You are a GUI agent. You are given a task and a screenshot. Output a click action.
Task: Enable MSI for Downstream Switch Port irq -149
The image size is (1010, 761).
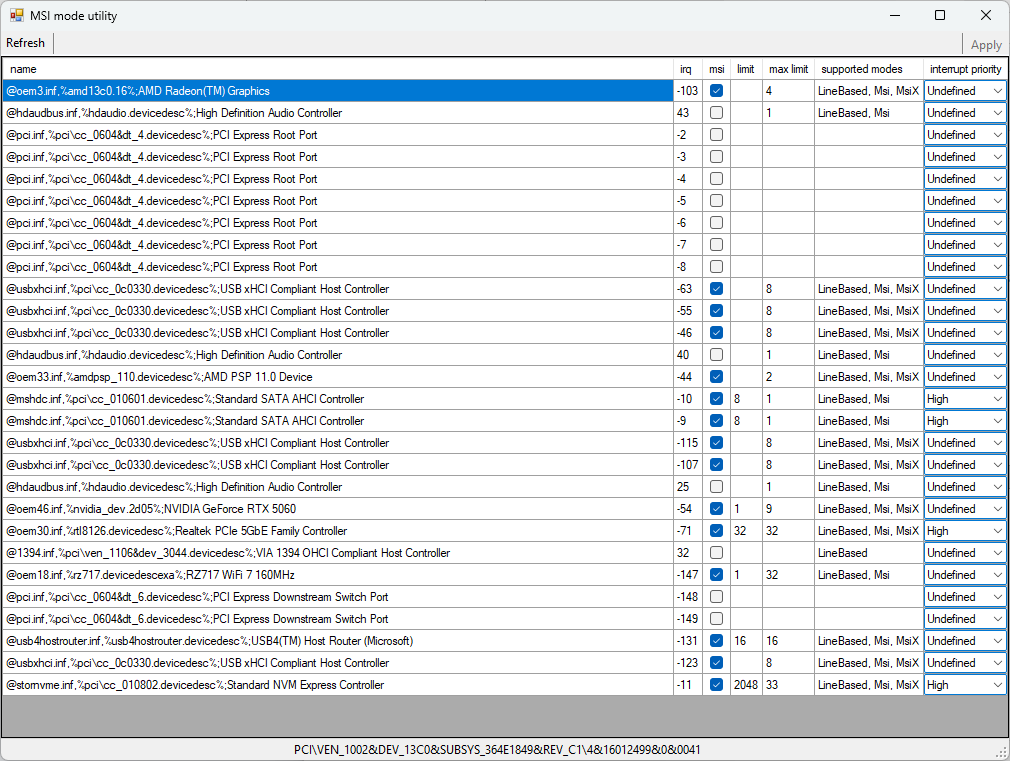pyautogui.click(x=716, y=619)
